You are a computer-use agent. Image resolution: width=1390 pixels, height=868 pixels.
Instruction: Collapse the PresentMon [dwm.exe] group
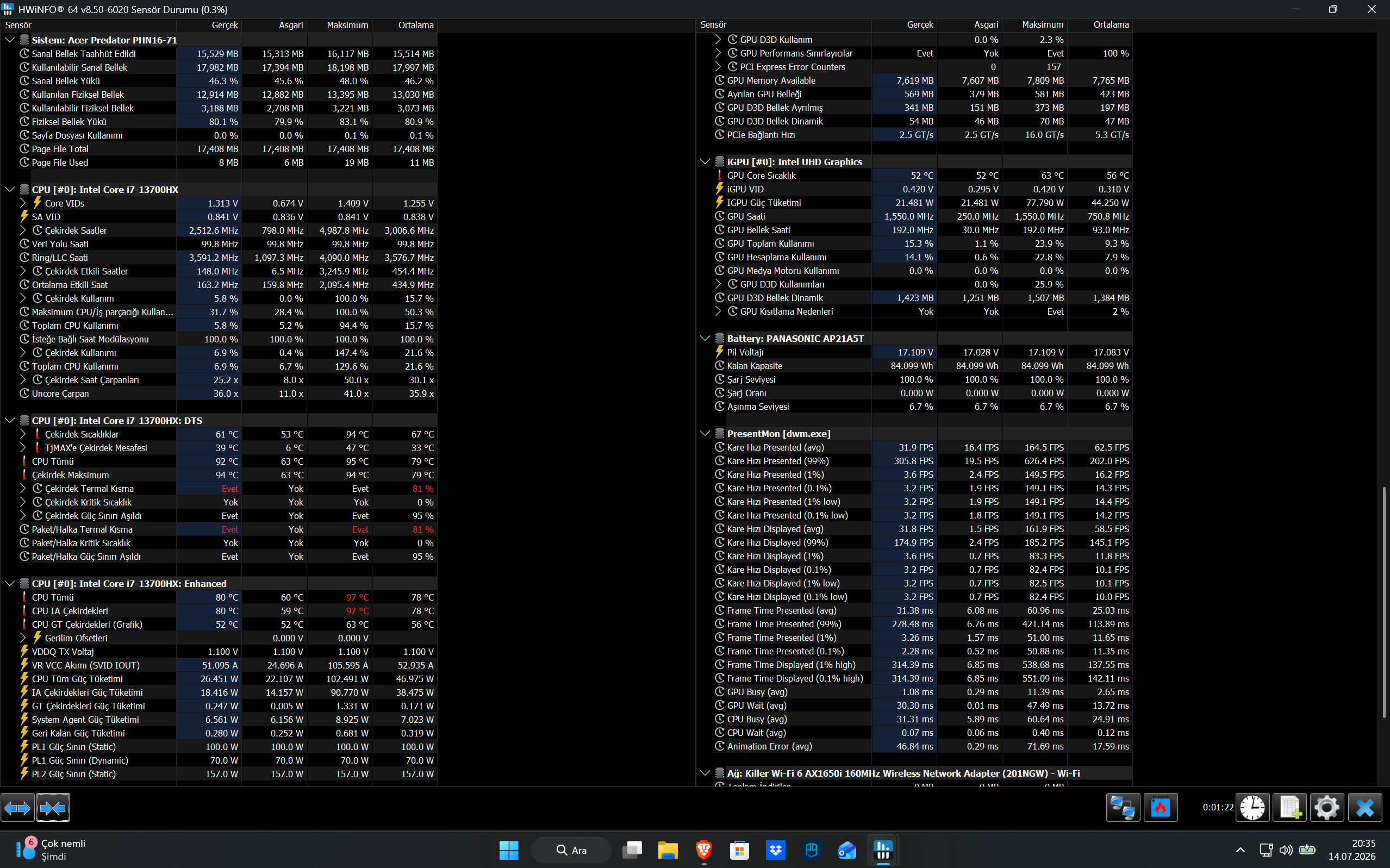point(705,434)
